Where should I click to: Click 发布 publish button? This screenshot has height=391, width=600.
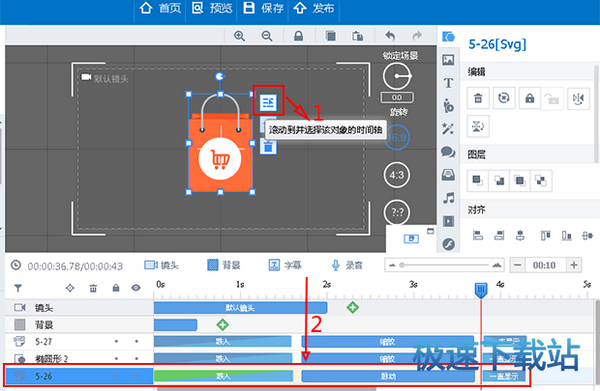coord(314,8)
